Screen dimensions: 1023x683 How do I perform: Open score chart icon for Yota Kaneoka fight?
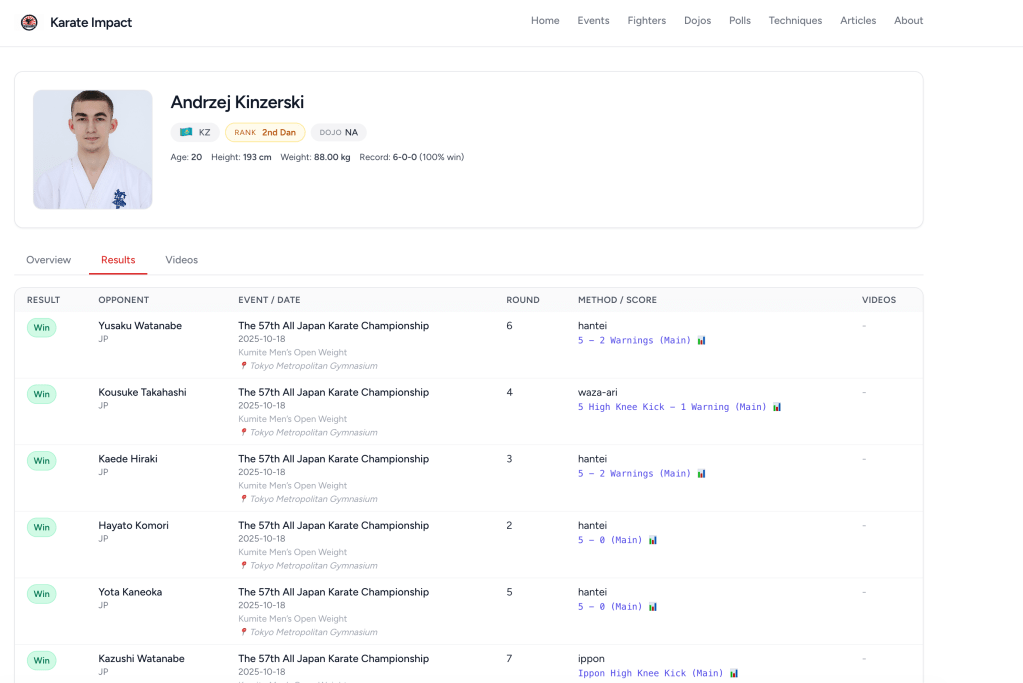pyautogui.click(x=653, y=607)
